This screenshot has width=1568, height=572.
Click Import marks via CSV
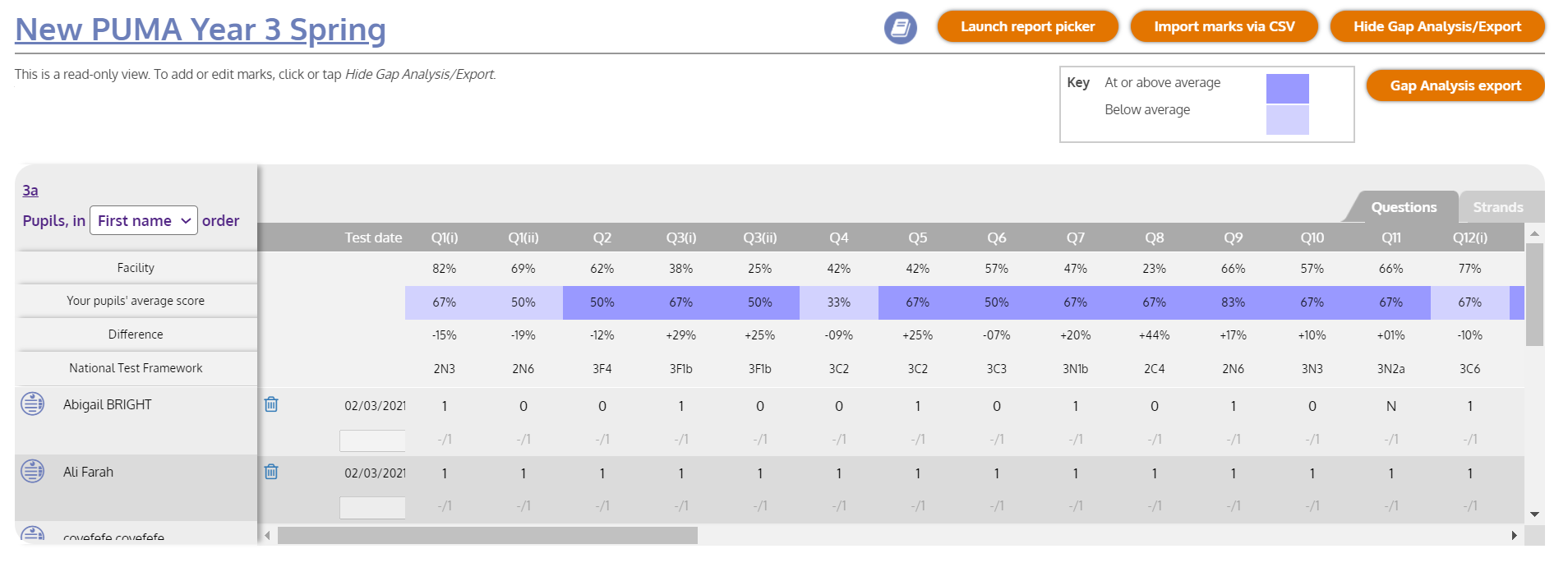1224,26
